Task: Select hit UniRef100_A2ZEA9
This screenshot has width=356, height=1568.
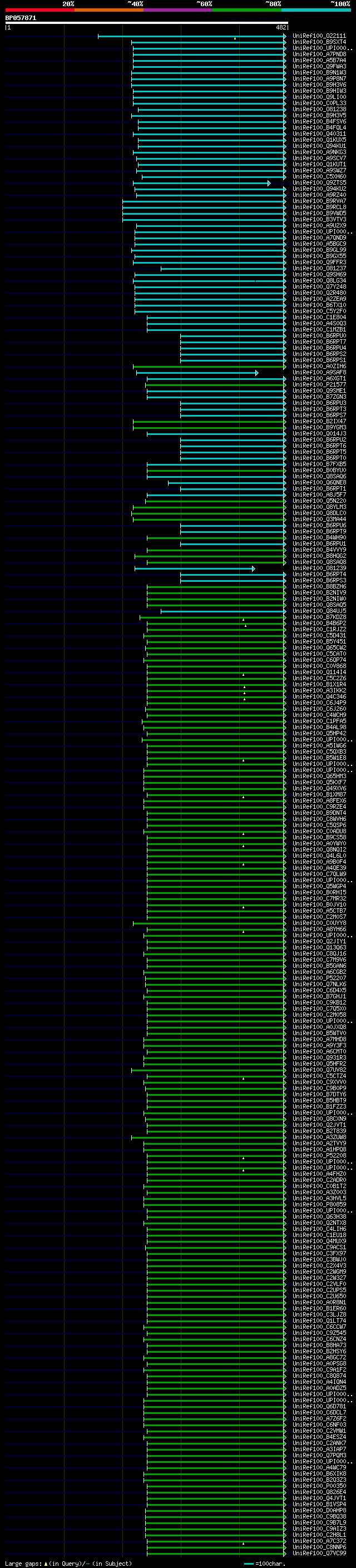Action: coord(319,299)
